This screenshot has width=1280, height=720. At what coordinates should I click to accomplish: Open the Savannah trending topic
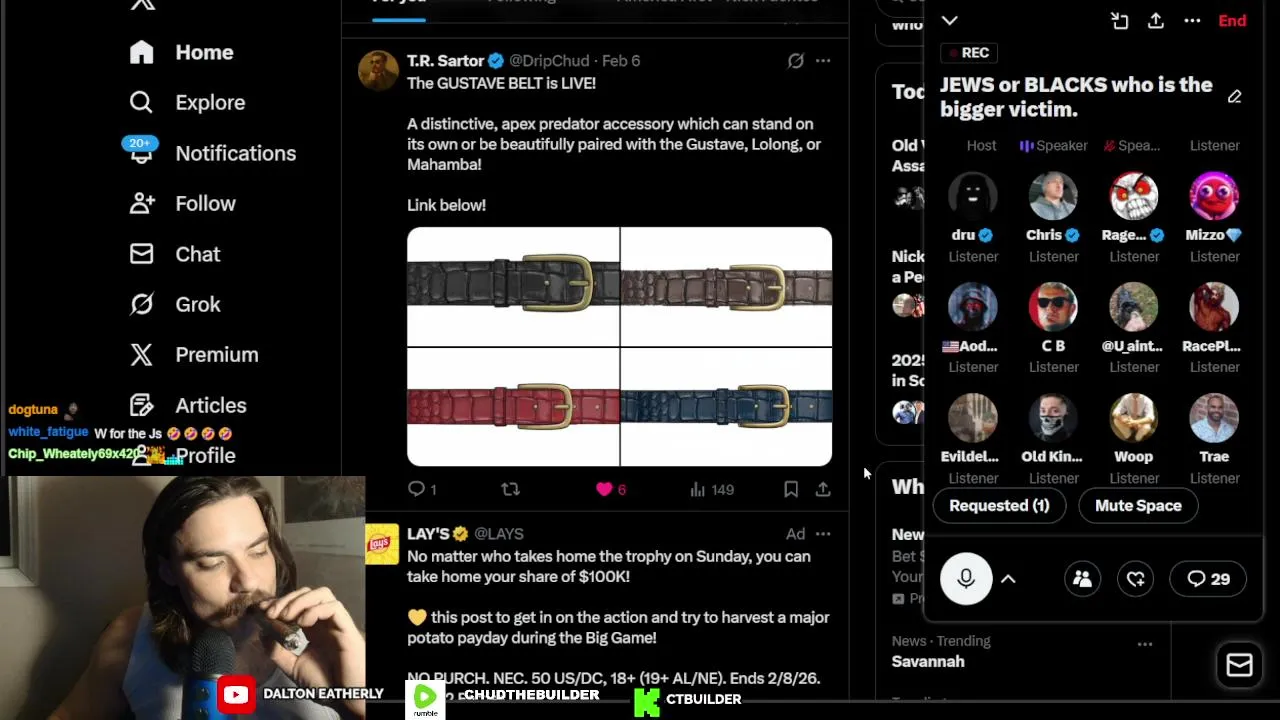point(928,662)
